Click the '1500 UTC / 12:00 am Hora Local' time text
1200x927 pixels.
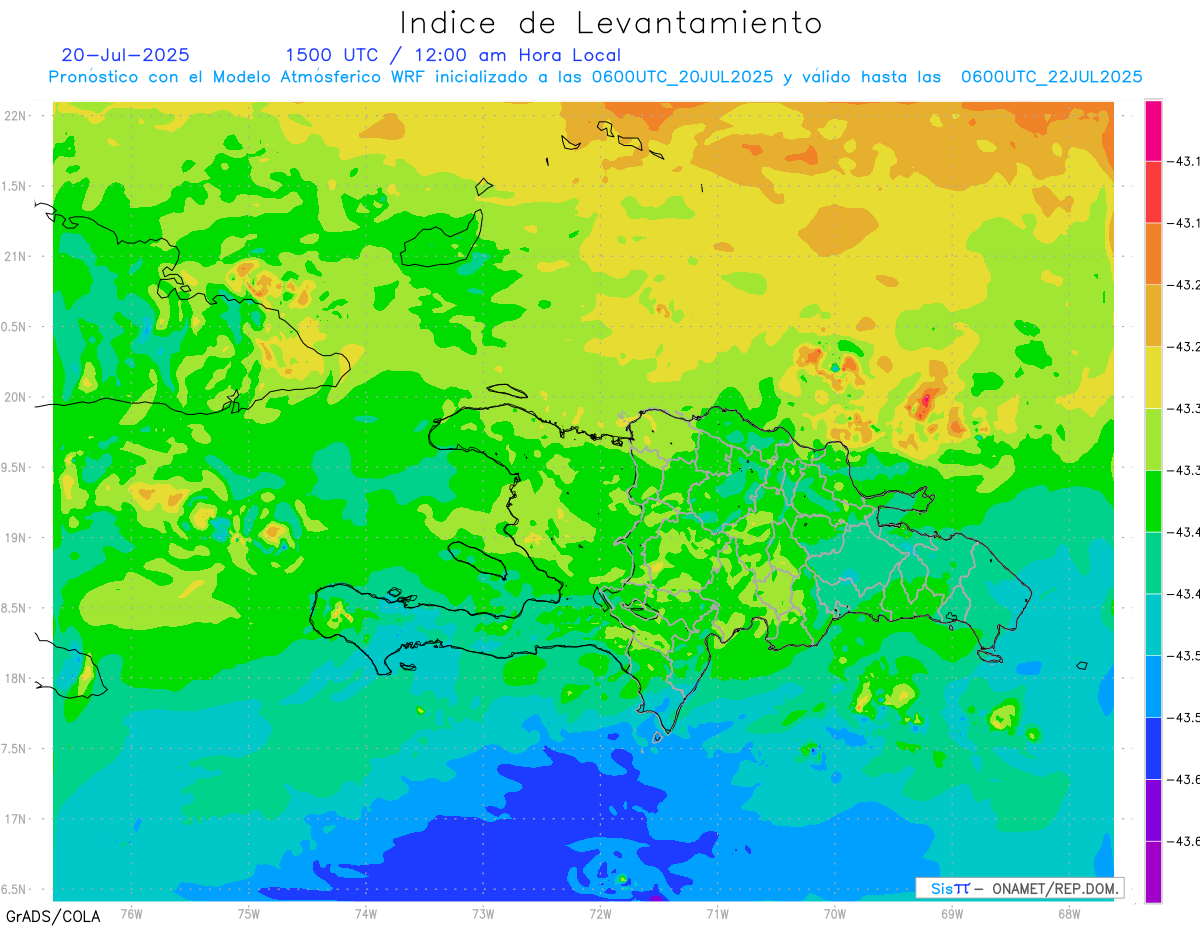pos(453,55)
